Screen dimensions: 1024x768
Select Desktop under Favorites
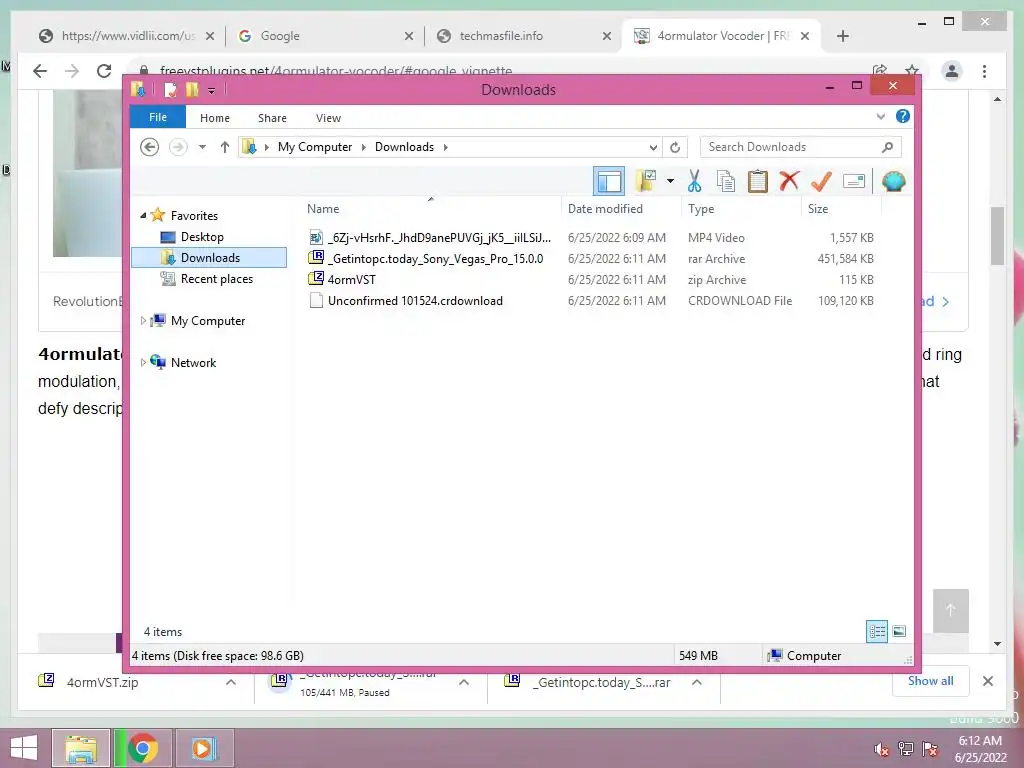[x=202, y=236]
